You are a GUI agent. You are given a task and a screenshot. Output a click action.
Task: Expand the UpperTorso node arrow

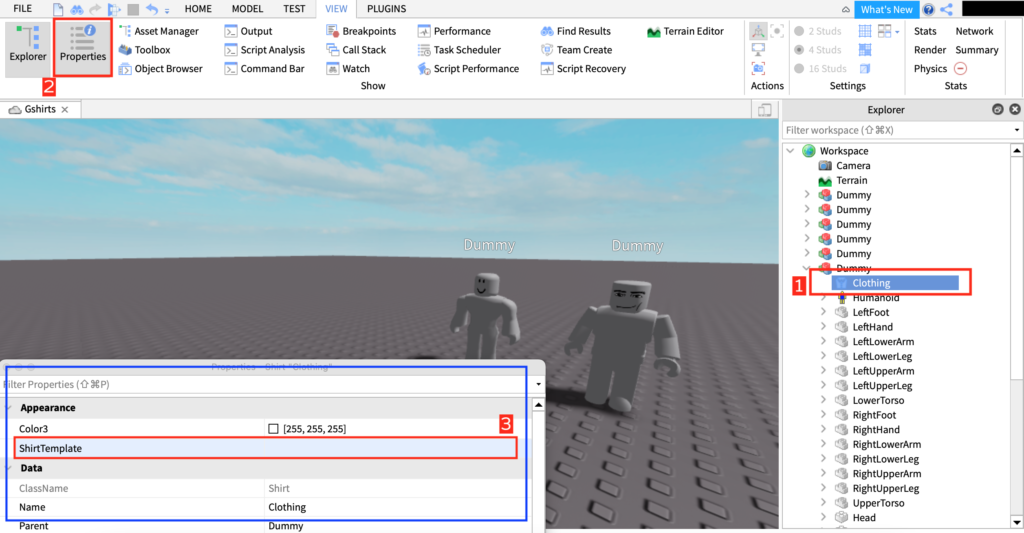[x=823, y=503]
